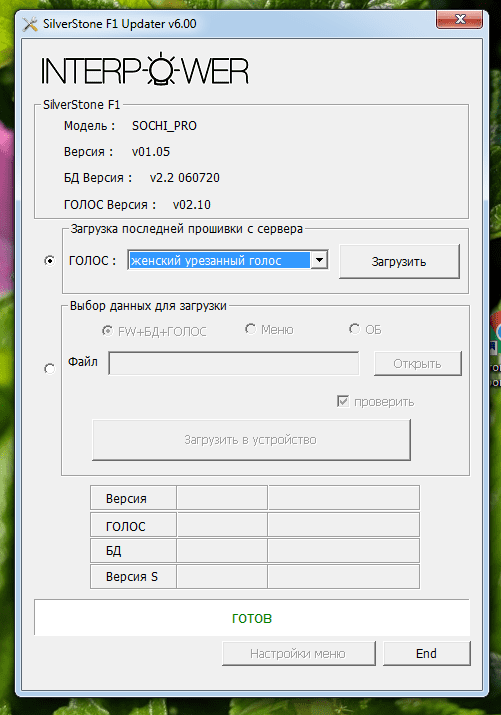Viewport: 501px width, 715px height.
Task: Choose the FW+БД+ГОЛОС radio option
Action: pyautogui.click(x=107, y=331)
